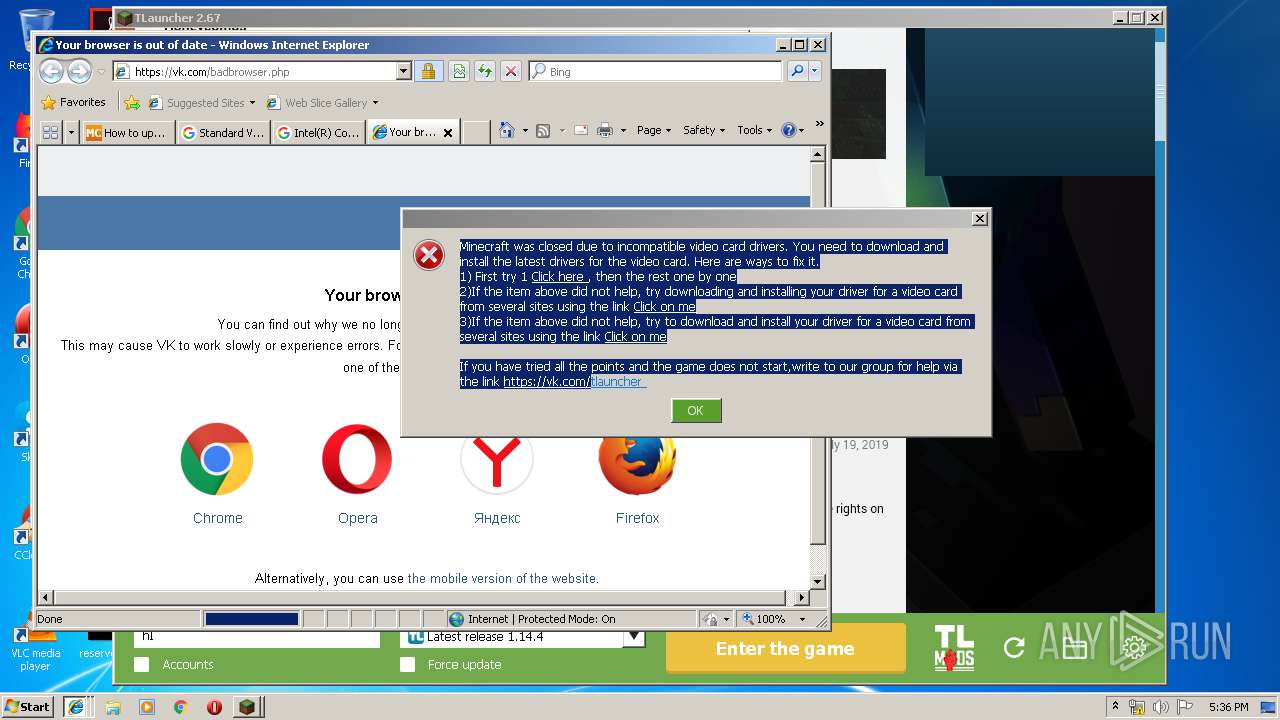Viewport: 1280px width, 720px height.
Task: Open the Help question mark menu
Action: (792, 130)
